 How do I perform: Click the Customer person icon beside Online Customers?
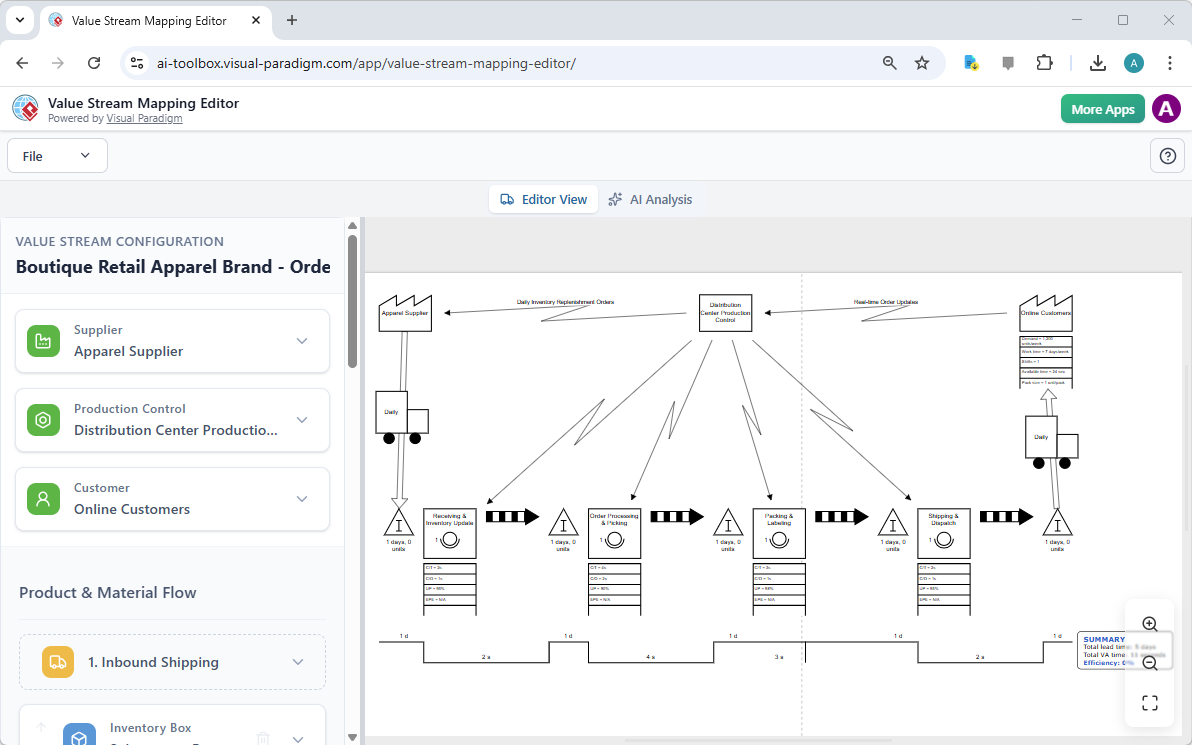(43, 498)
